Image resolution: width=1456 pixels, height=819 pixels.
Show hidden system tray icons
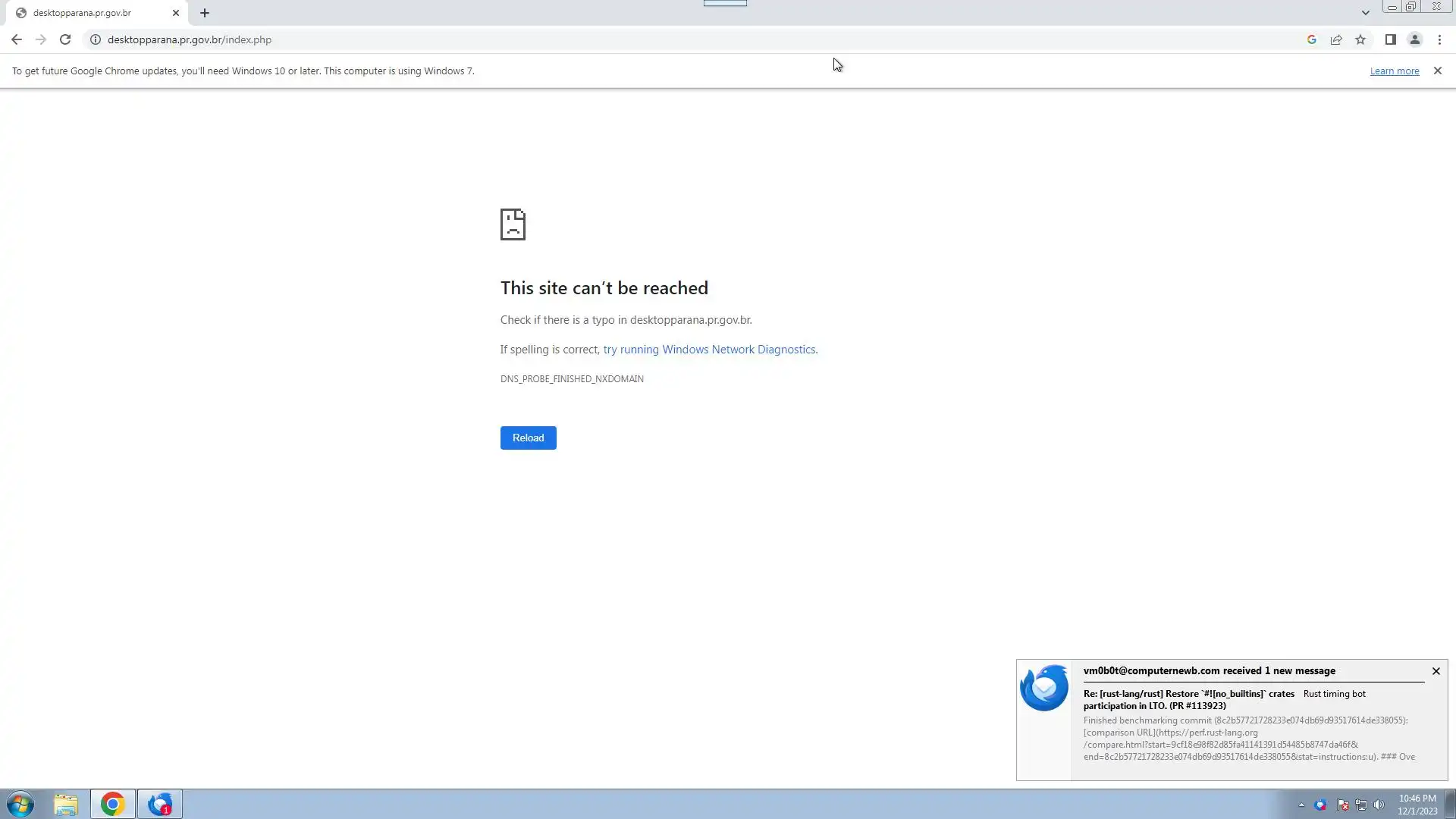coord(1301,805)
